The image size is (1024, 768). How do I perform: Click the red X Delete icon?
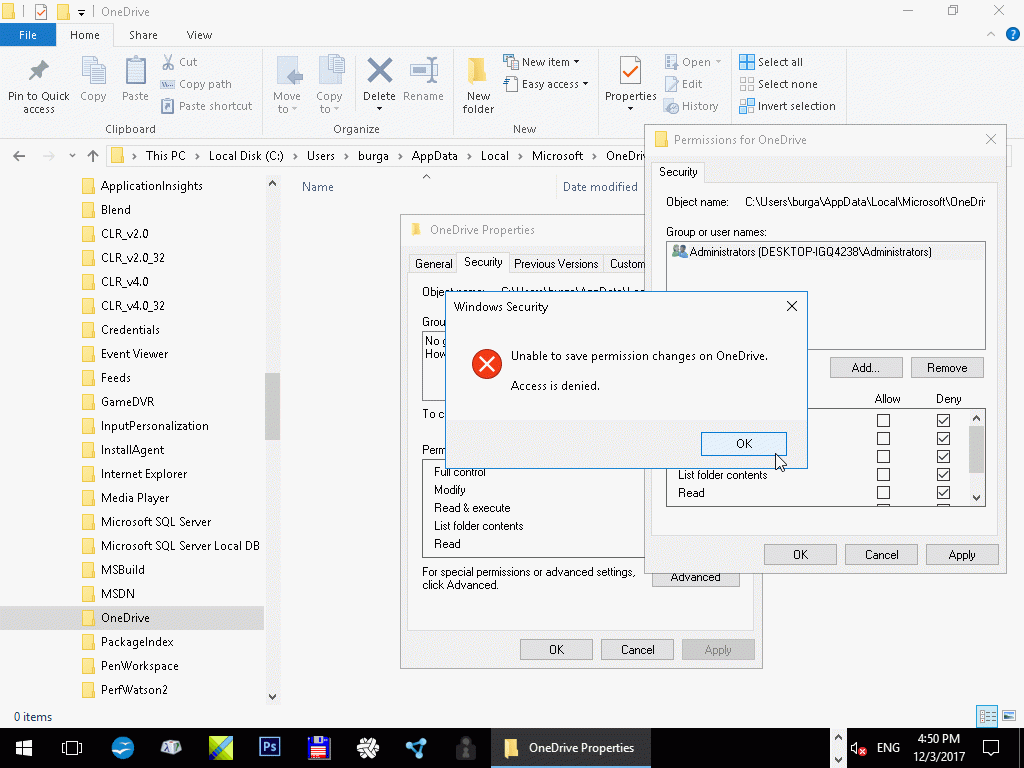(379, 71)
